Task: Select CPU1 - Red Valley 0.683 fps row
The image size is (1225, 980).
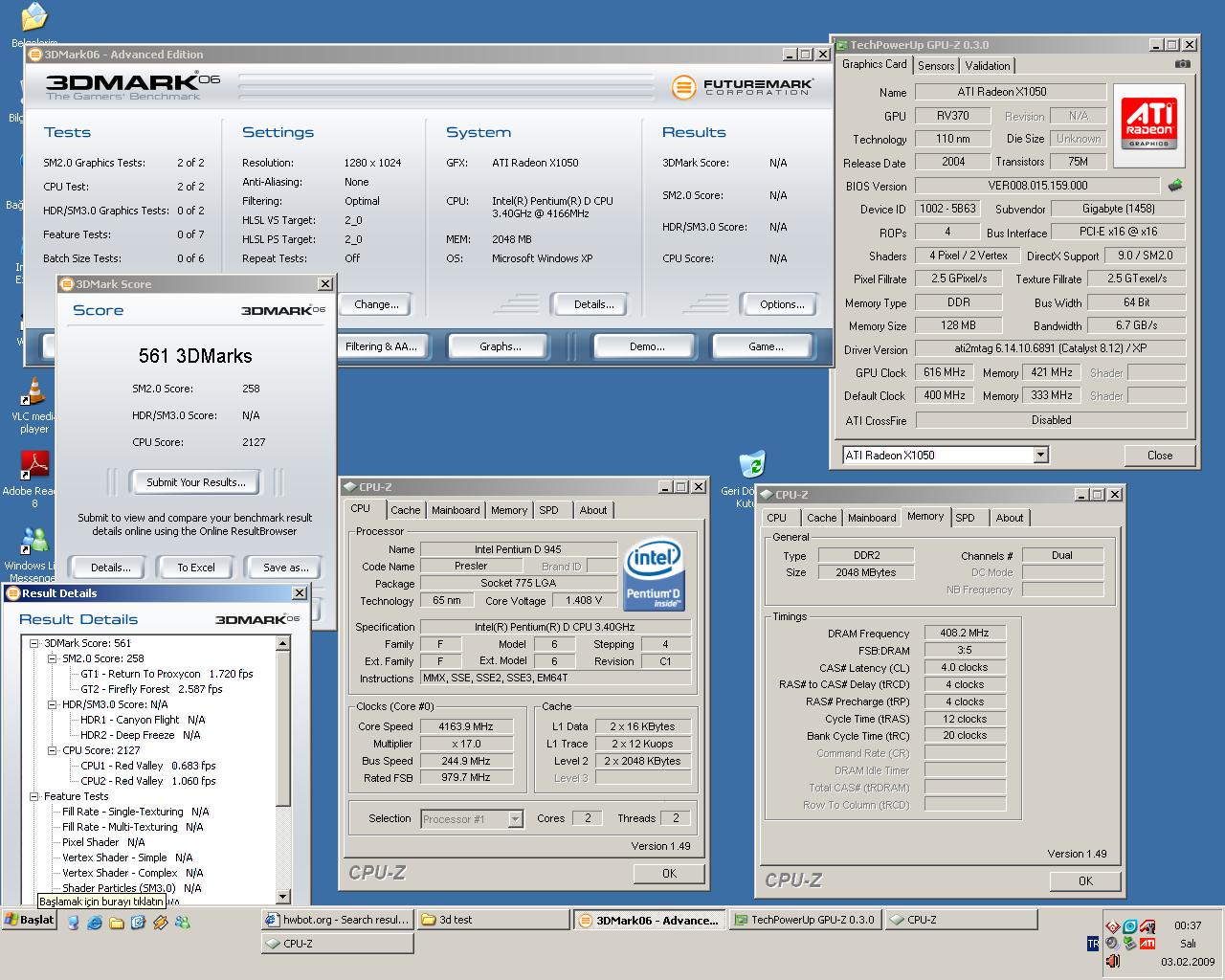Action: point(148,766)
